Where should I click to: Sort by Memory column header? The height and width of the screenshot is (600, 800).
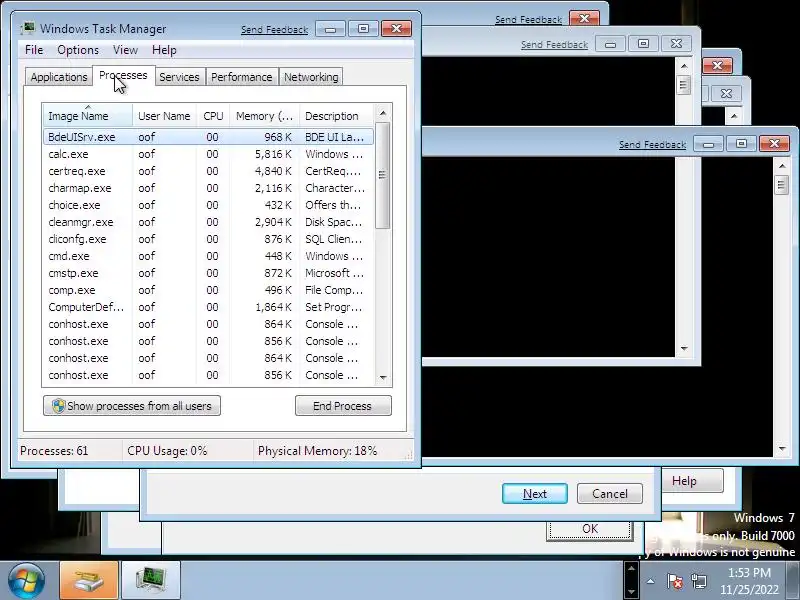click(x=264, y=116)
